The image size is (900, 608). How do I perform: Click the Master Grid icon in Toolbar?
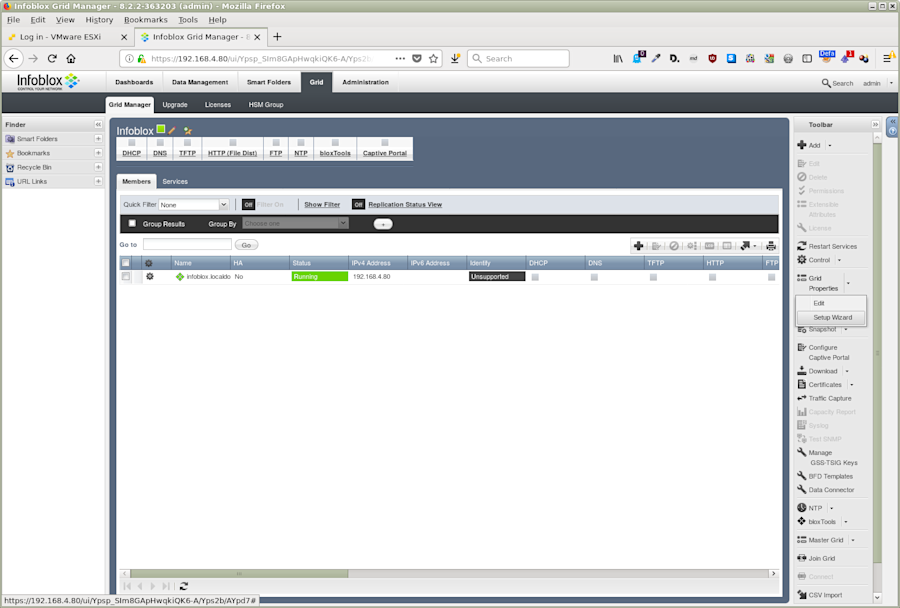[x=801, y=540]
